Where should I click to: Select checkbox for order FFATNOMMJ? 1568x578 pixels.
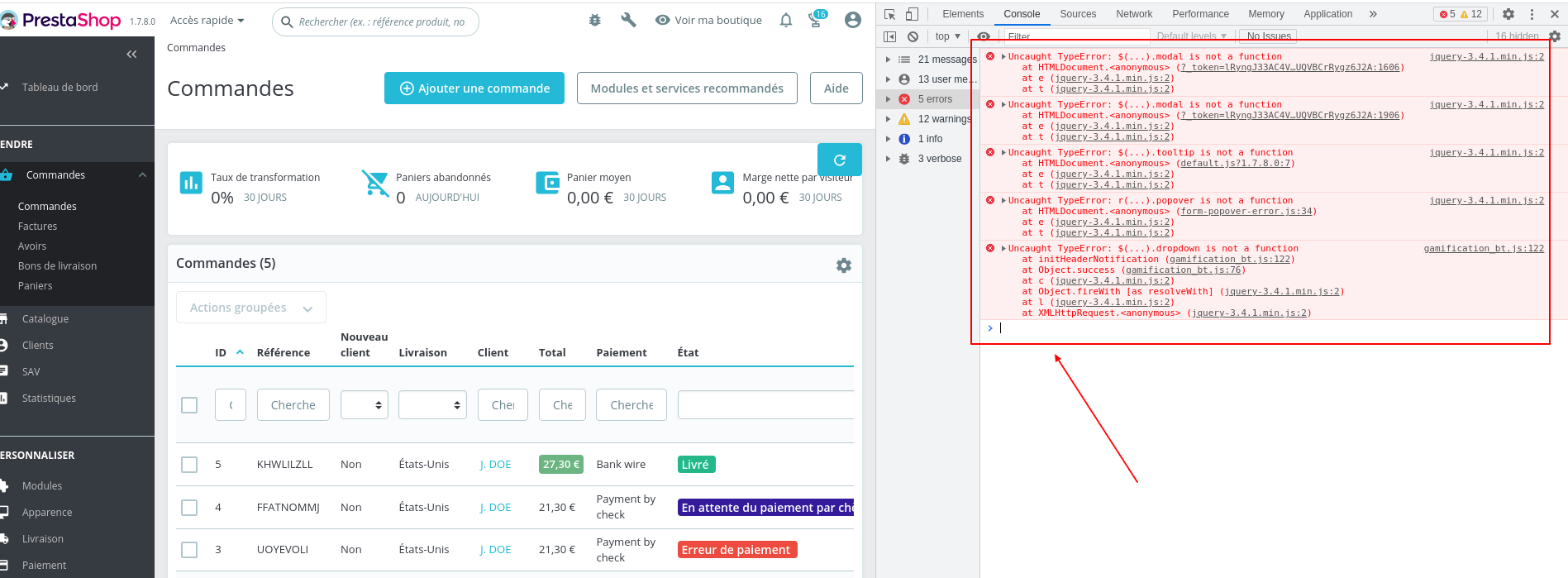[189, 508]
